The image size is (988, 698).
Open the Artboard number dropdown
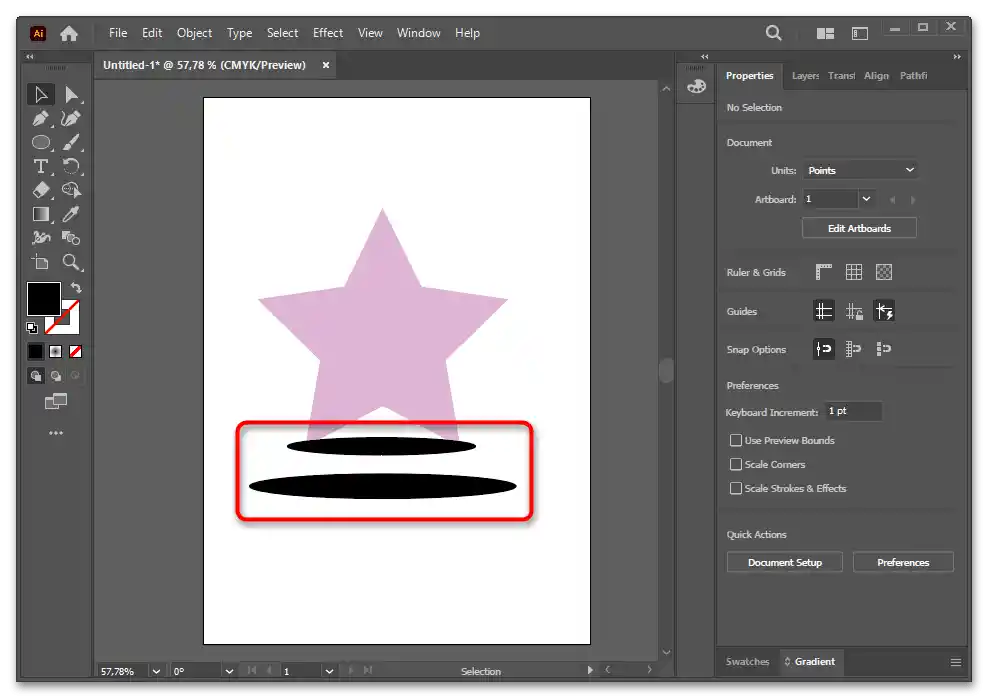coord(867,199)
